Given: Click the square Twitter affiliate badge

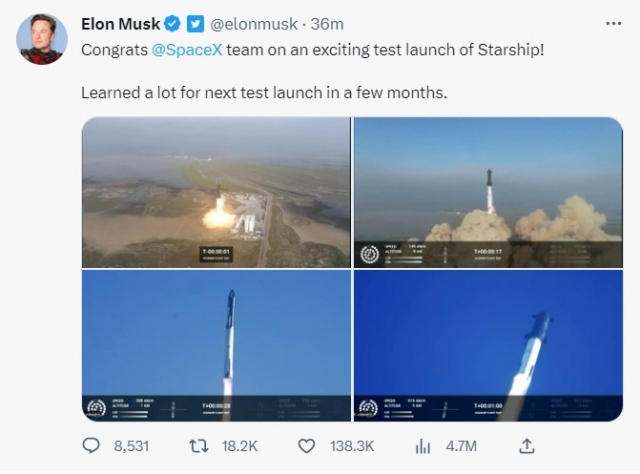Looking at the screenshot, I should [195, 24].
